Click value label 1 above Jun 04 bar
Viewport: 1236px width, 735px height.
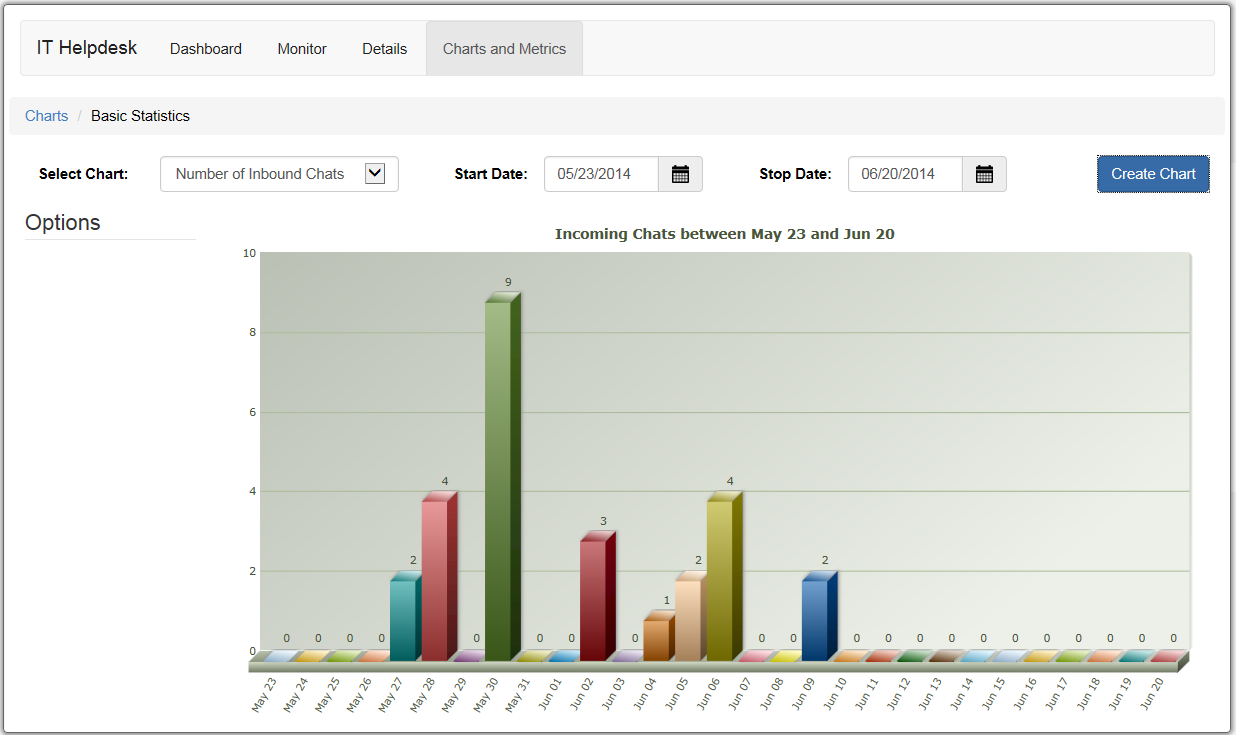667,600
